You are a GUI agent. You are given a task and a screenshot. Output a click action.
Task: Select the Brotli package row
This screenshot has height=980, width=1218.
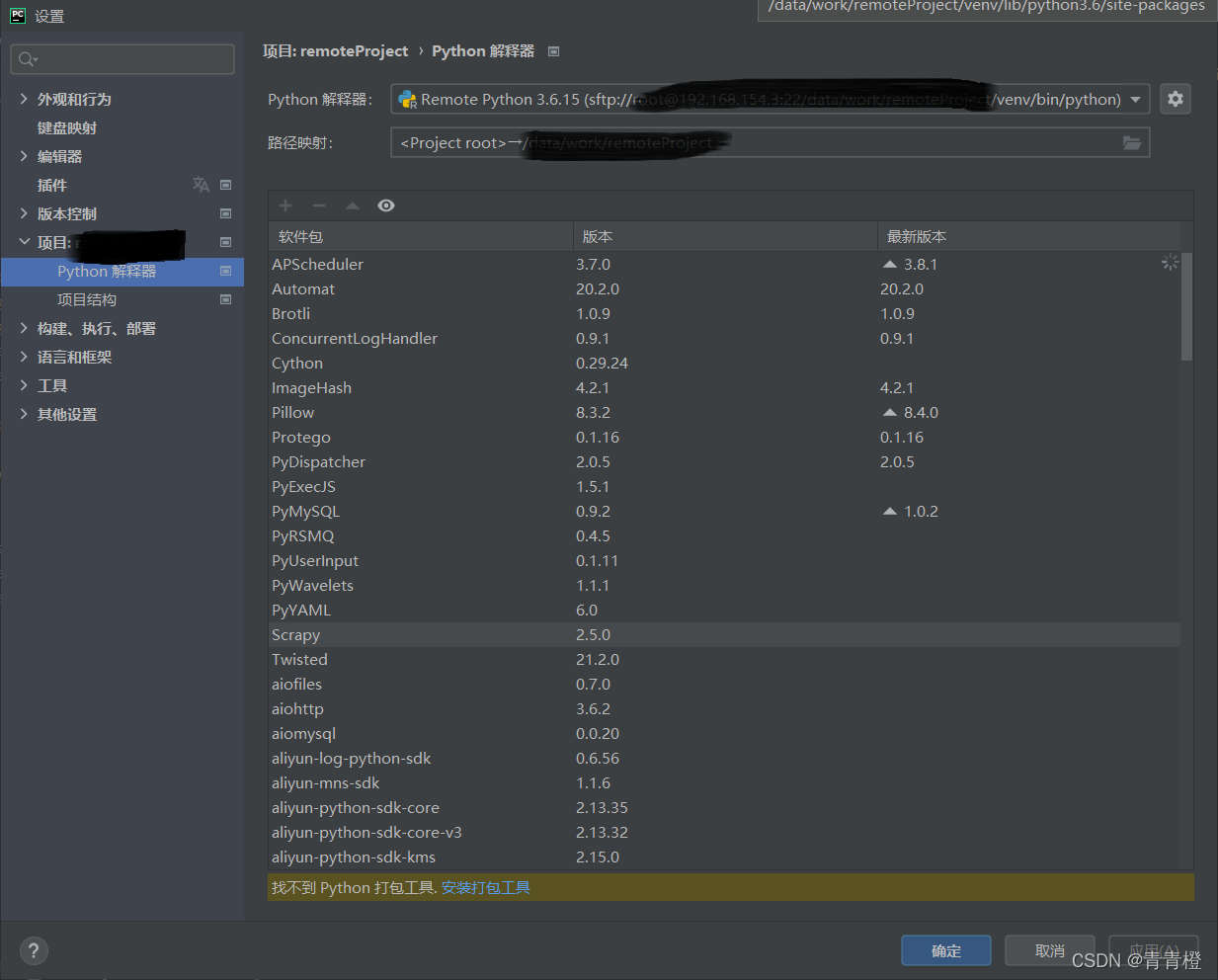click(724, 313)
